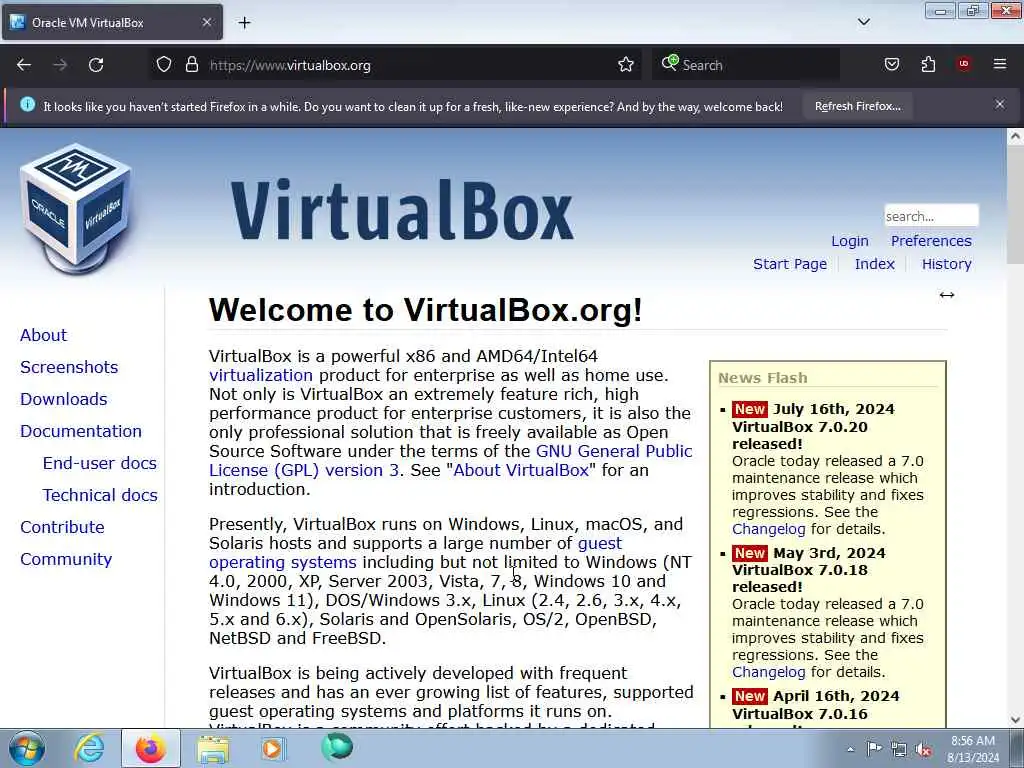Open Changelog link for 7.0.18 release
Screen dimensions: 1024x768
[769, 672]
